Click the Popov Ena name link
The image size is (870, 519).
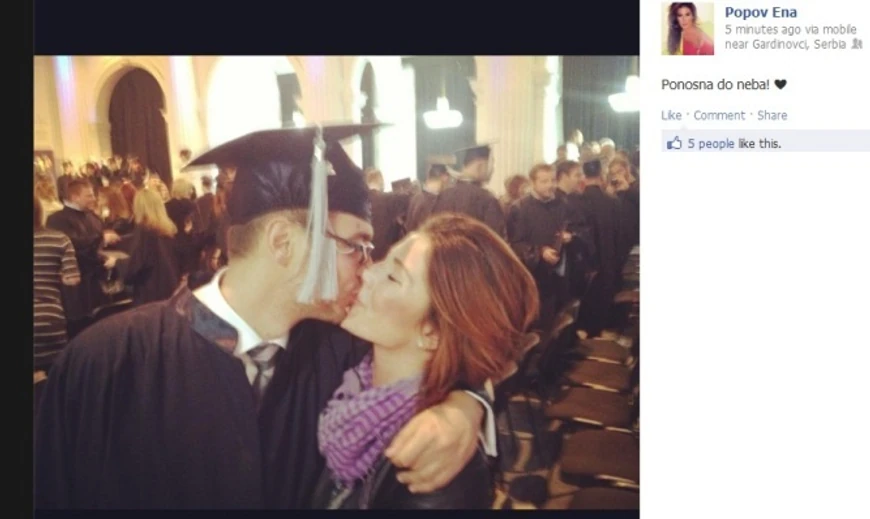point(760,12)
